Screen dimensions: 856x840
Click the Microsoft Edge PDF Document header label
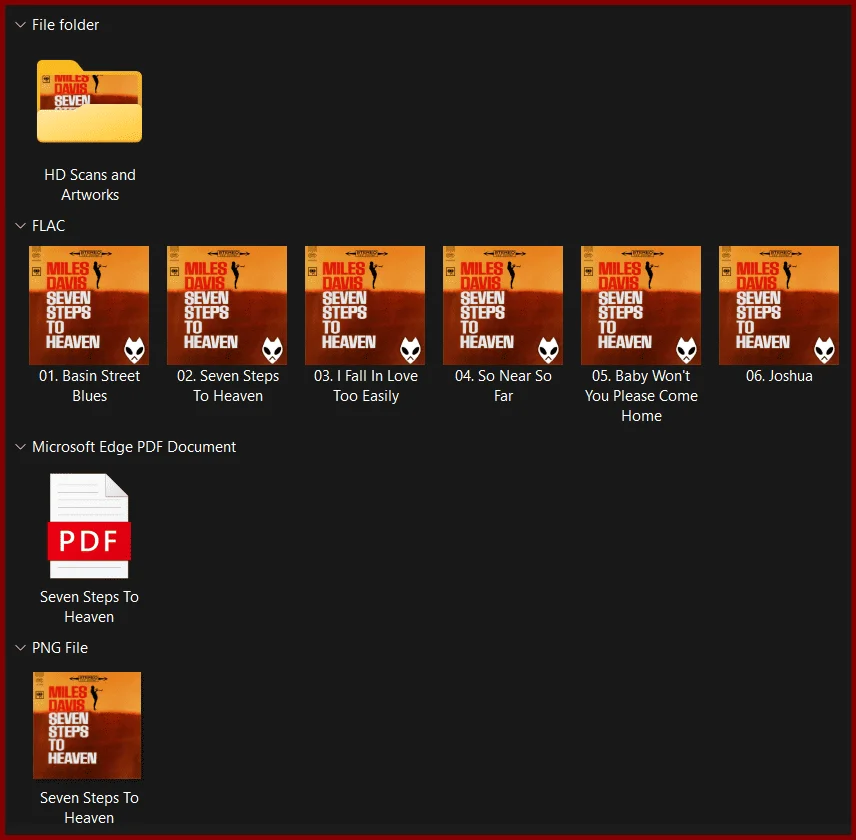click(x=134, y=446)
